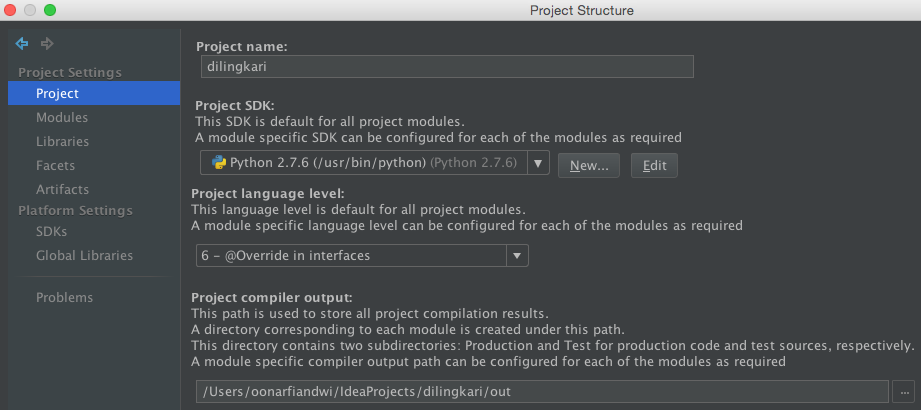Image resolution: width=921 pixels, height=410 pixels.
Task: Click the New... SDK button
Action: (589, 165)
